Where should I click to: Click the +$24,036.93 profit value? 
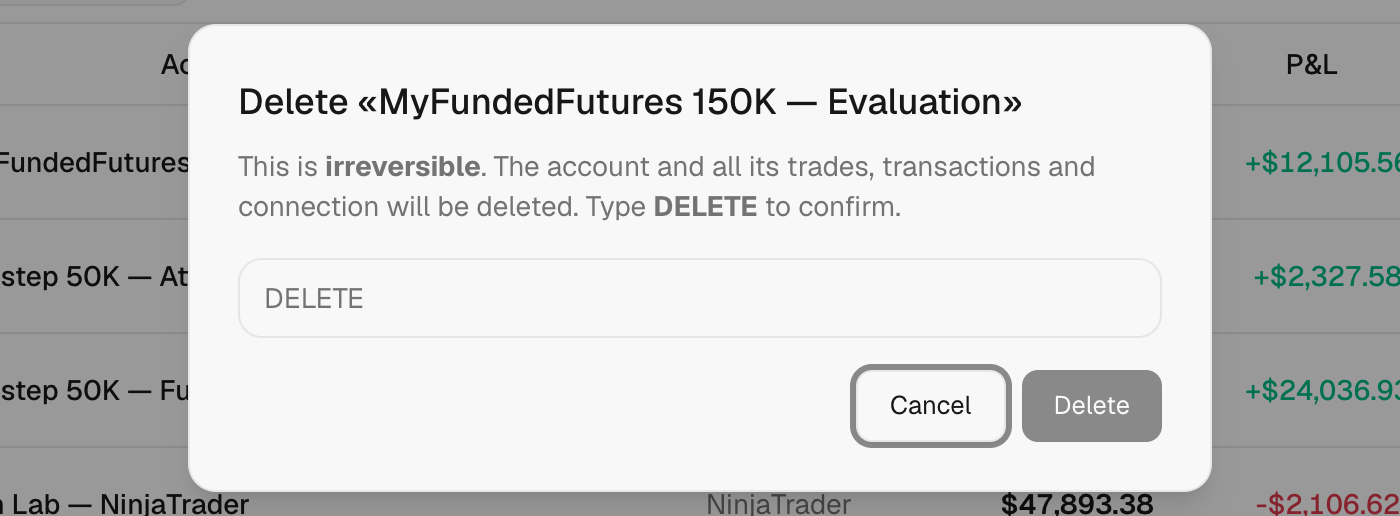[1322, 390]
